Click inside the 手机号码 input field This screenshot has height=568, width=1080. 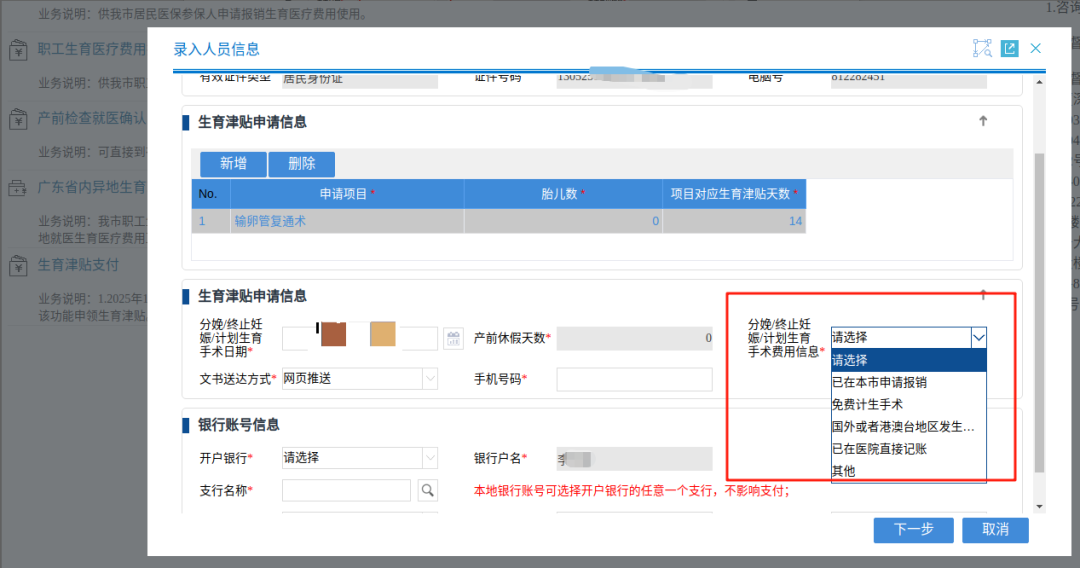click(634, 379)
